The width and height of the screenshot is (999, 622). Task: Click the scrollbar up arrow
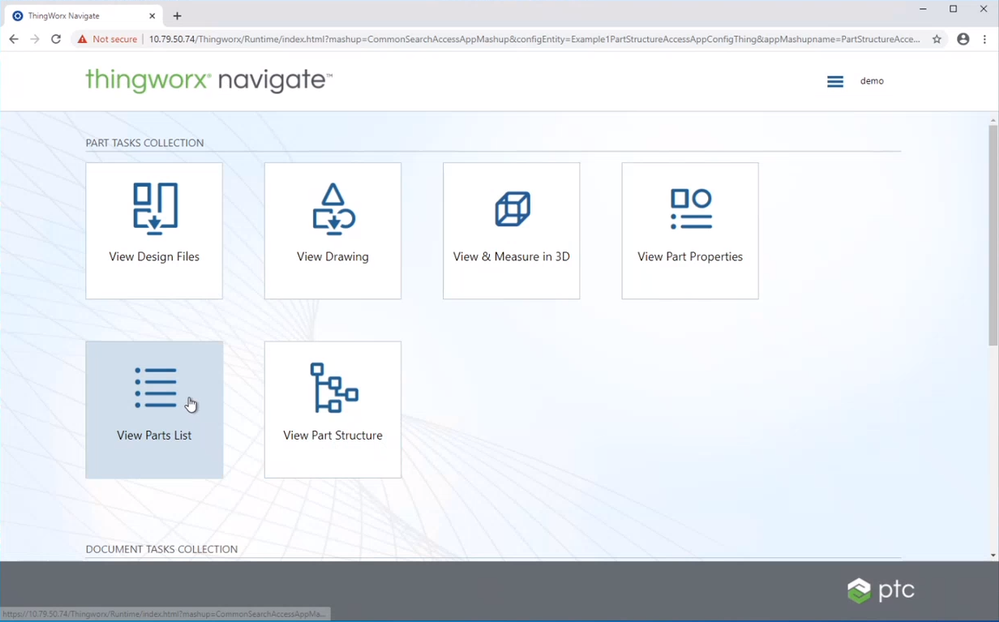coord(993,120)
